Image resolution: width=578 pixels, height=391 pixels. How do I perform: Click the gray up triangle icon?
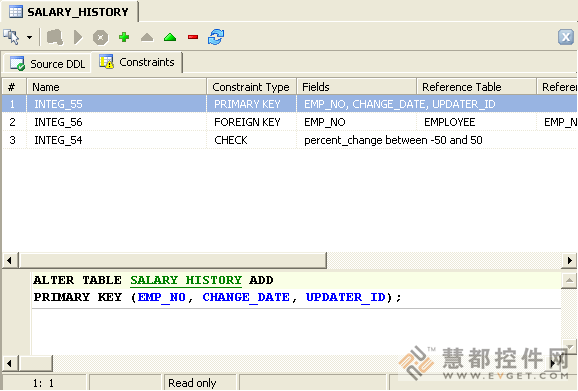coord(147,37)
